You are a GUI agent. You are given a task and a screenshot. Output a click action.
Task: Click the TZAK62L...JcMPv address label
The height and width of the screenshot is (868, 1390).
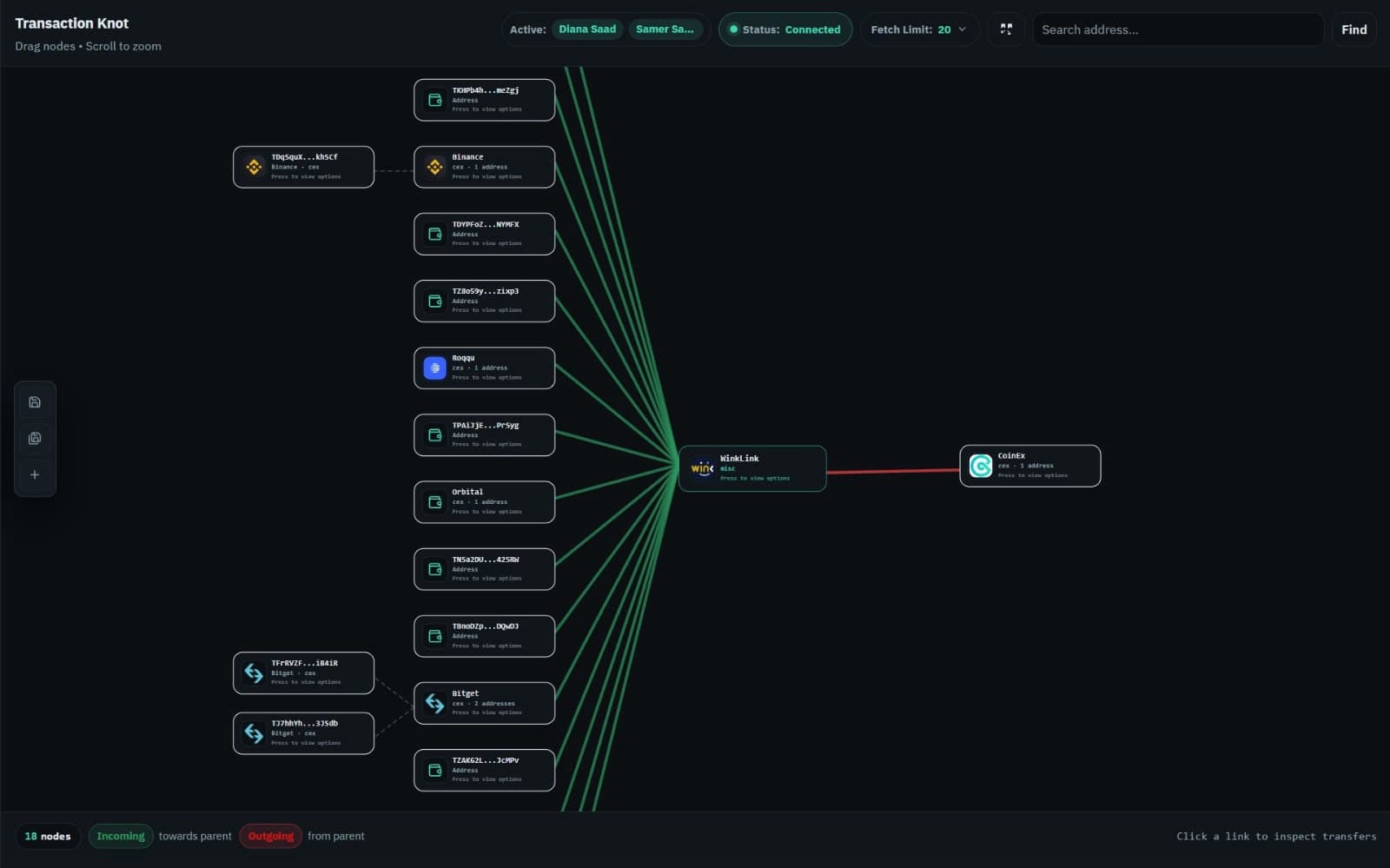tap(485, 760)
